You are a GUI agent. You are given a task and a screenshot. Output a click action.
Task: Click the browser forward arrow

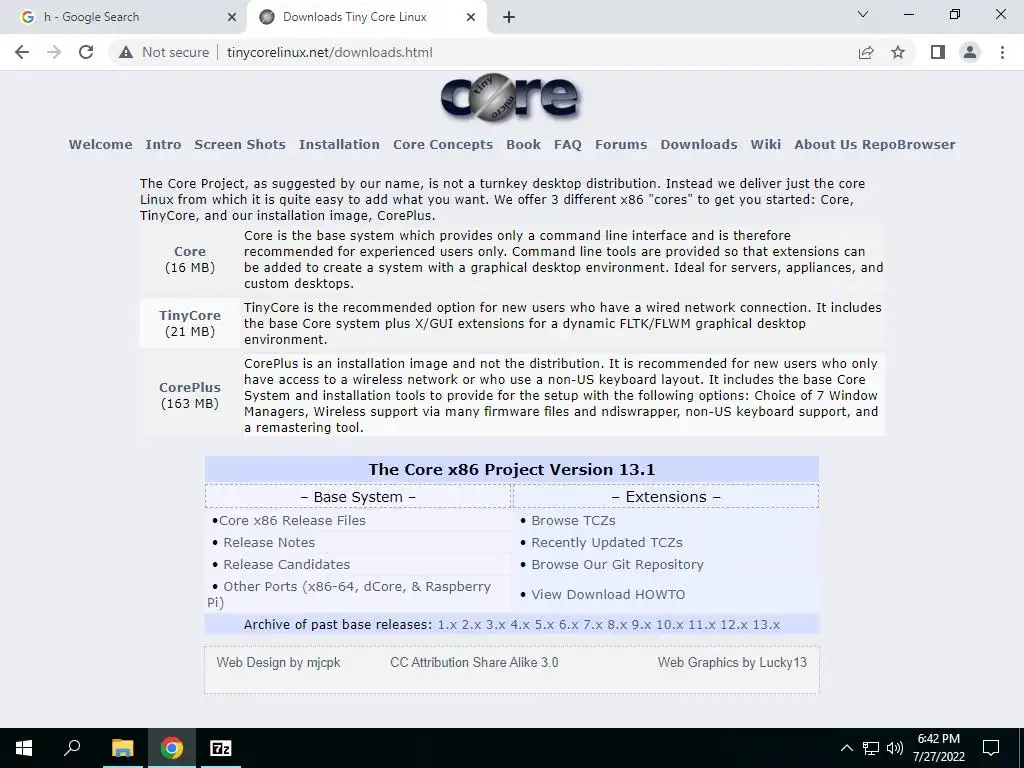click(x=54, y=52)
